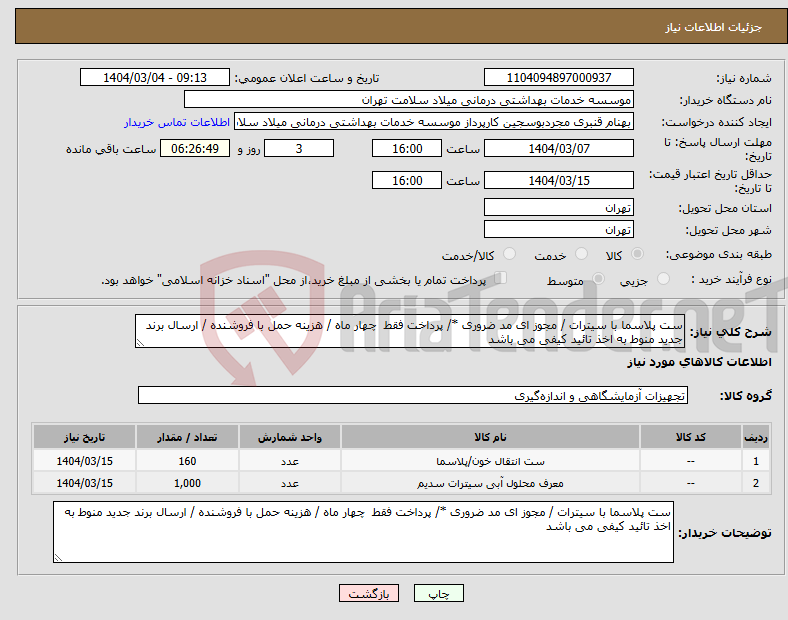Click the request creator name field
788x620 pixels.
tap(434, 122)
